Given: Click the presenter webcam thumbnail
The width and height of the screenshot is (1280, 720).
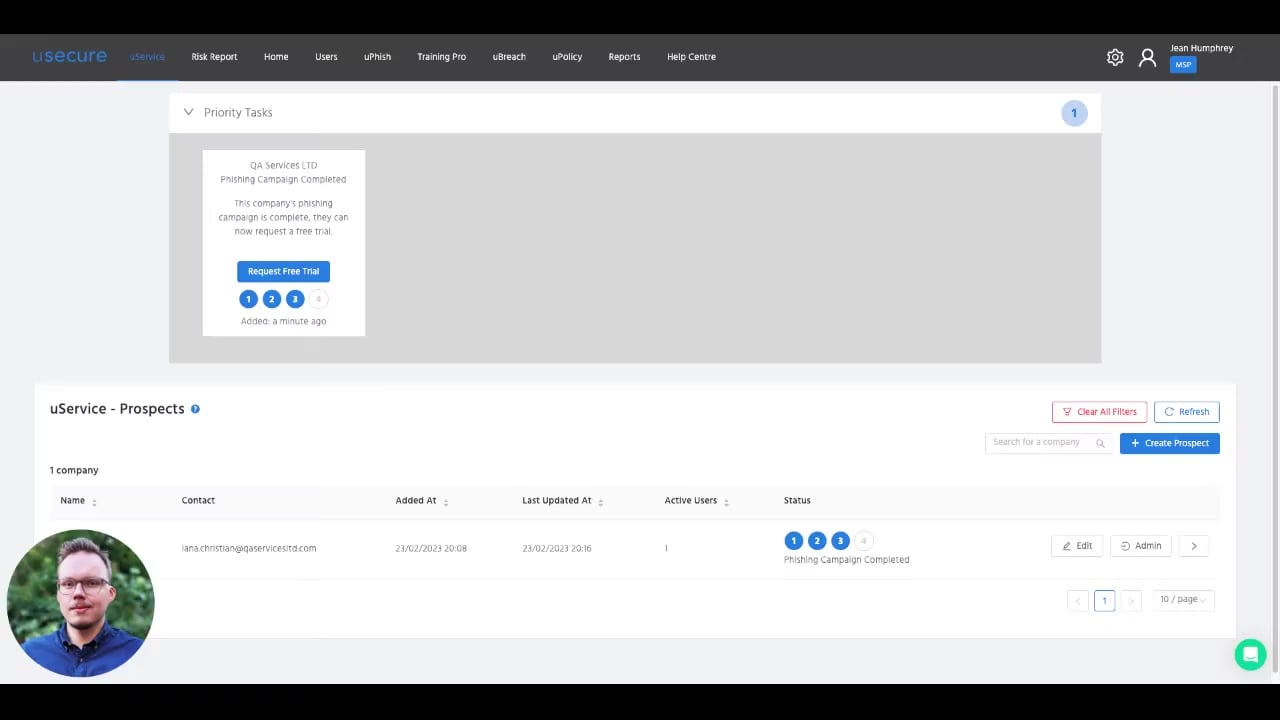Looking at the screenshot, I should tap(80, 603).
